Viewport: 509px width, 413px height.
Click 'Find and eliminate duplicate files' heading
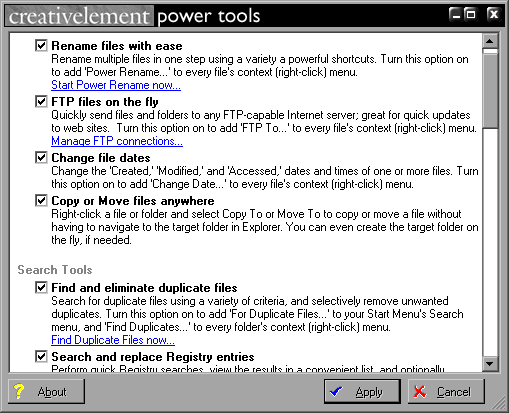(x=144, y=288)
